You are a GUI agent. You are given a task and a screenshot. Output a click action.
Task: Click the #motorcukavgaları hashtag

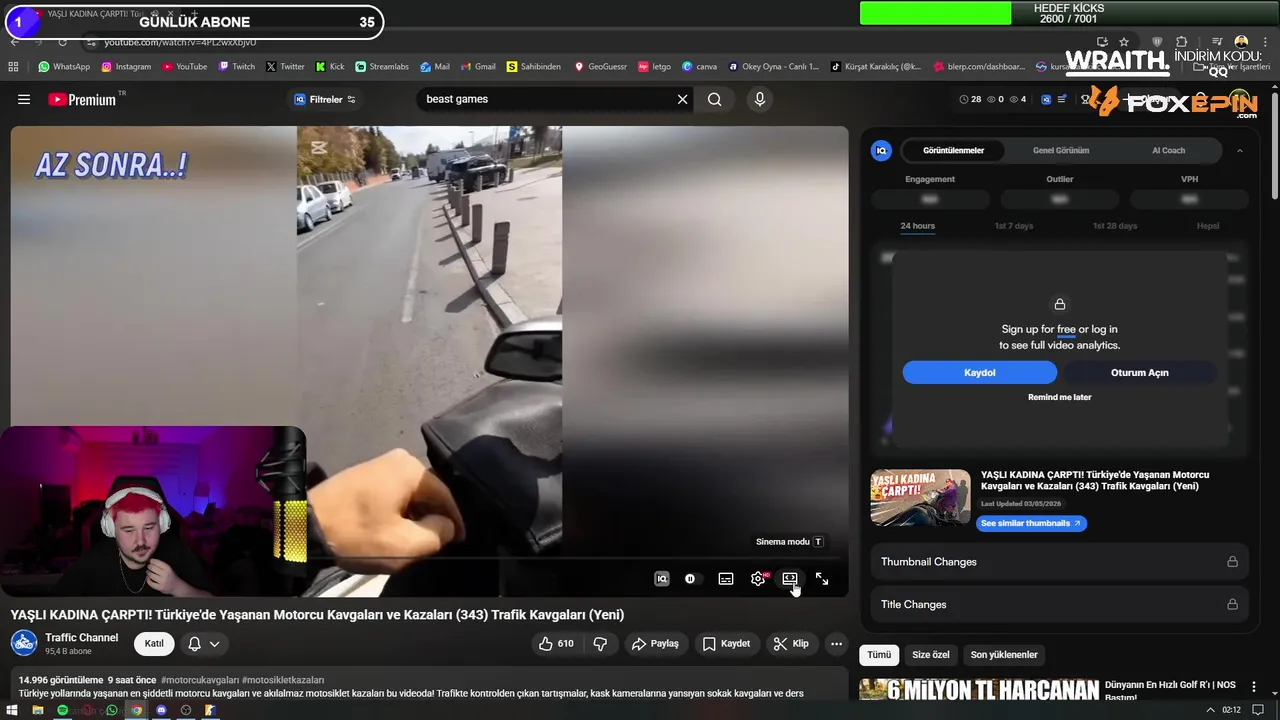(199, 680)
